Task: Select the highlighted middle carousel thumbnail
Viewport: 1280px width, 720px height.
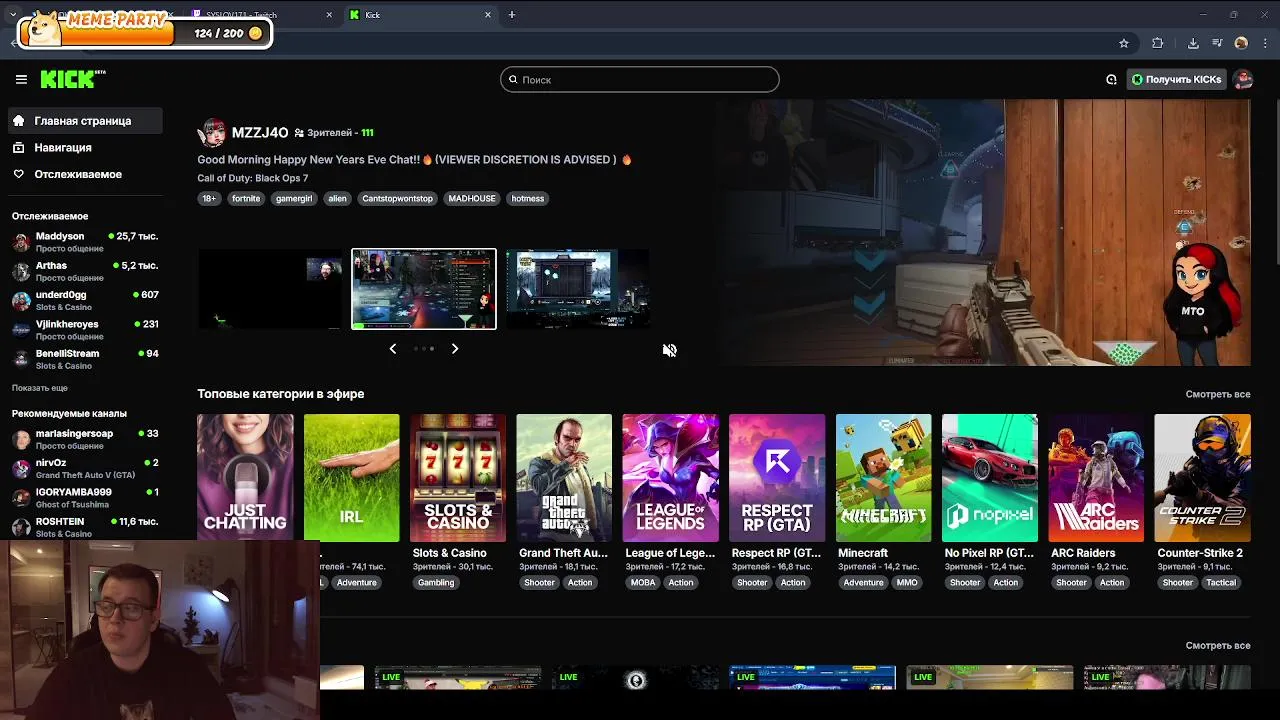Action: coord(424,289)
